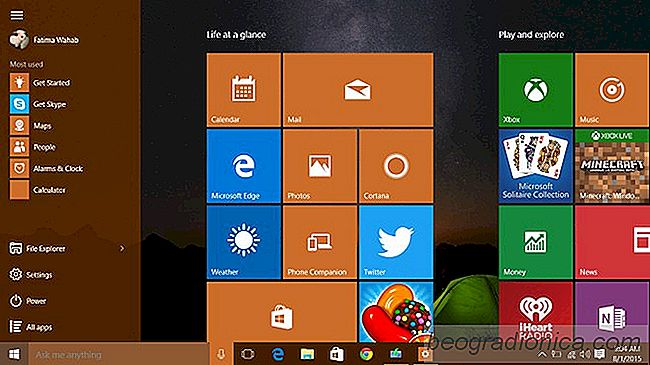650x365 pixels.
Task: Click the Ask me anything search box
Action: tap(119, 355)
